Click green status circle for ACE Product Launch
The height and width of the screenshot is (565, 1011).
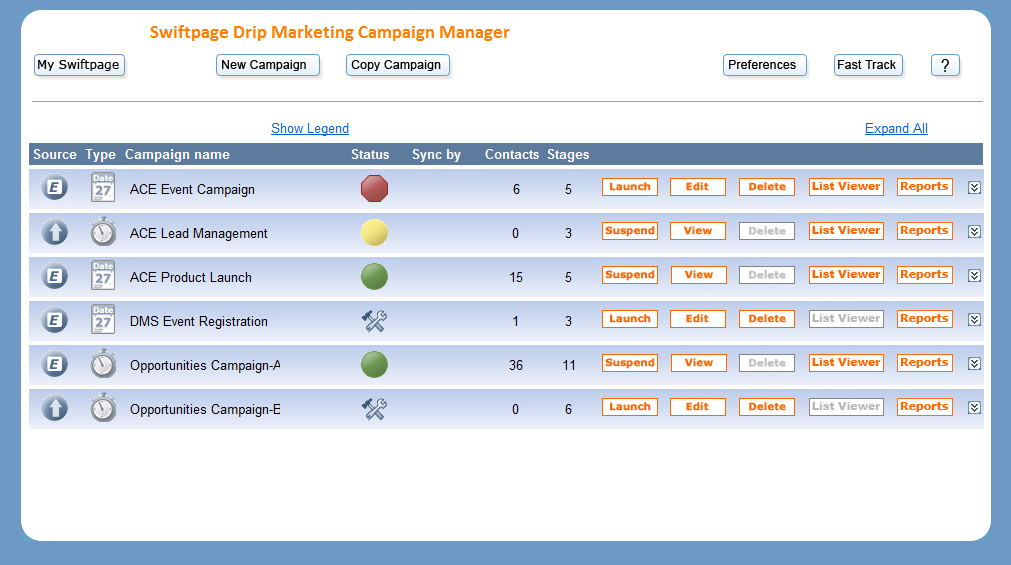[375, 277]
